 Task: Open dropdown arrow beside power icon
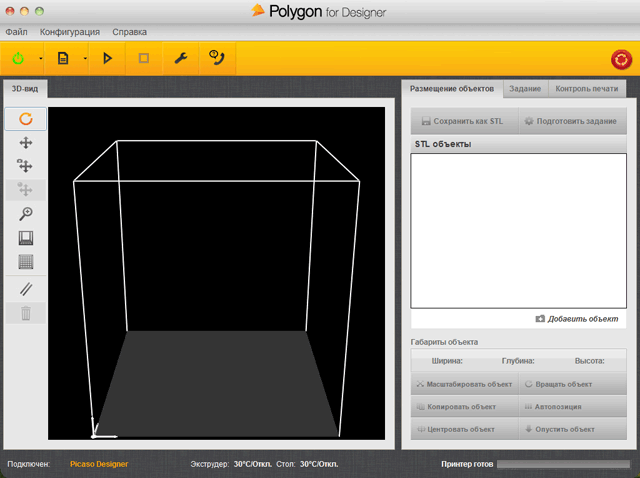40,58
